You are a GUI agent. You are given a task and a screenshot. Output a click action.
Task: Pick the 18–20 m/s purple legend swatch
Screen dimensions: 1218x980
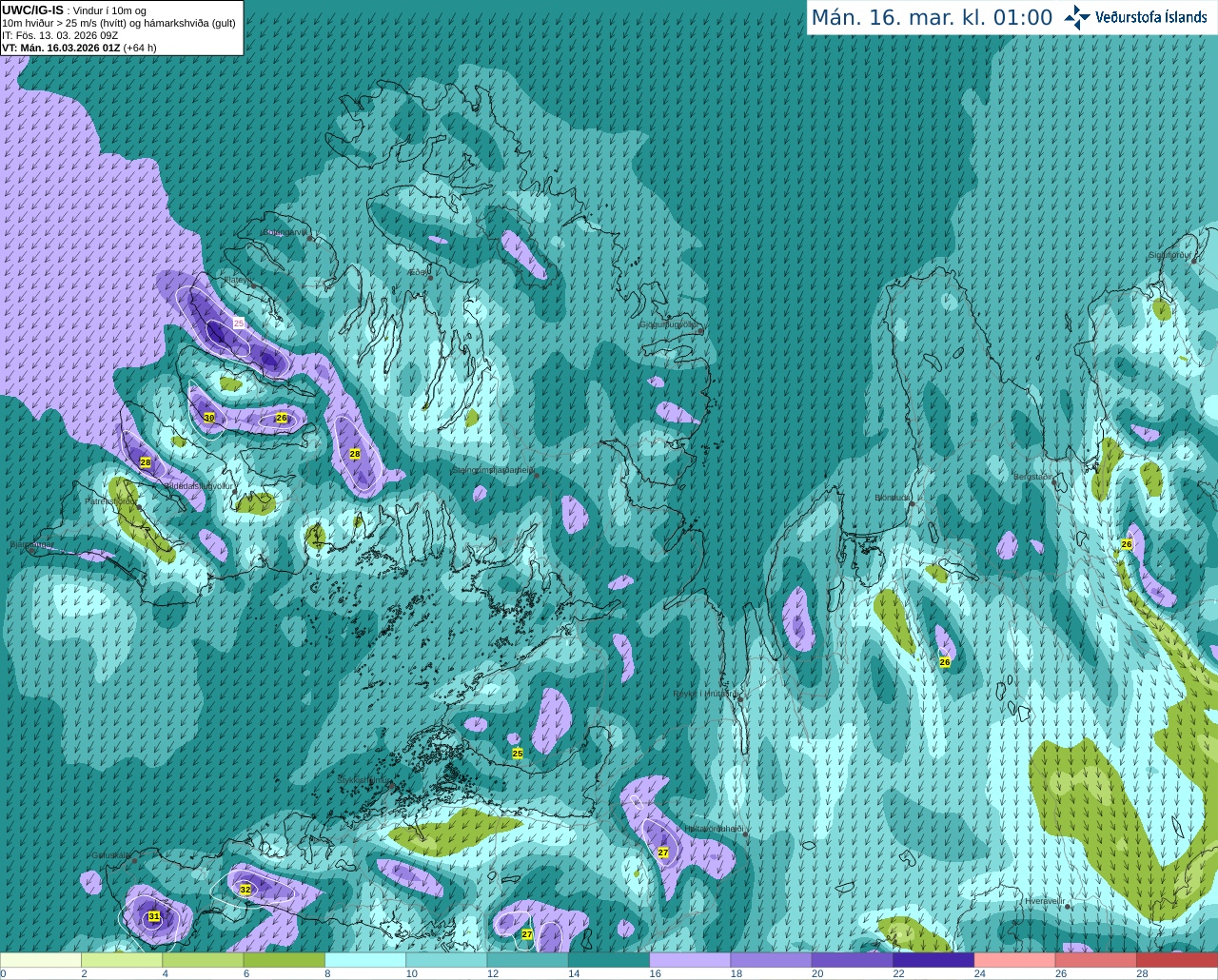(772, 960)
